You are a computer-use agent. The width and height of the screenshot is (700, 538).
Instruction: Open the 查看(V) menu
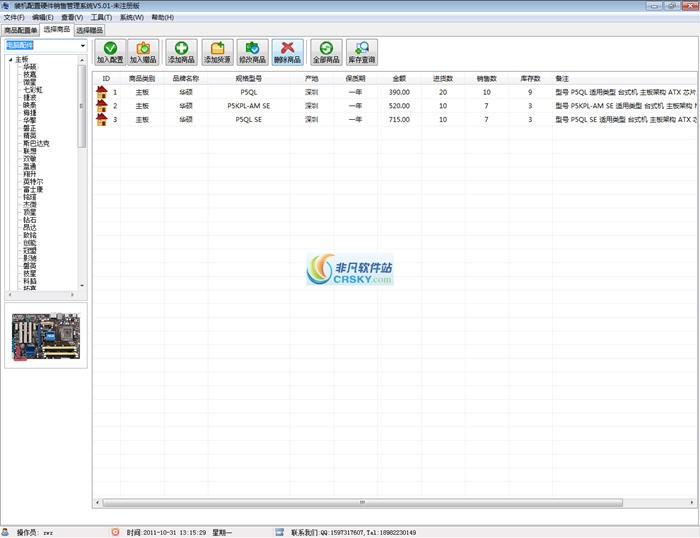tap(72, 17)
